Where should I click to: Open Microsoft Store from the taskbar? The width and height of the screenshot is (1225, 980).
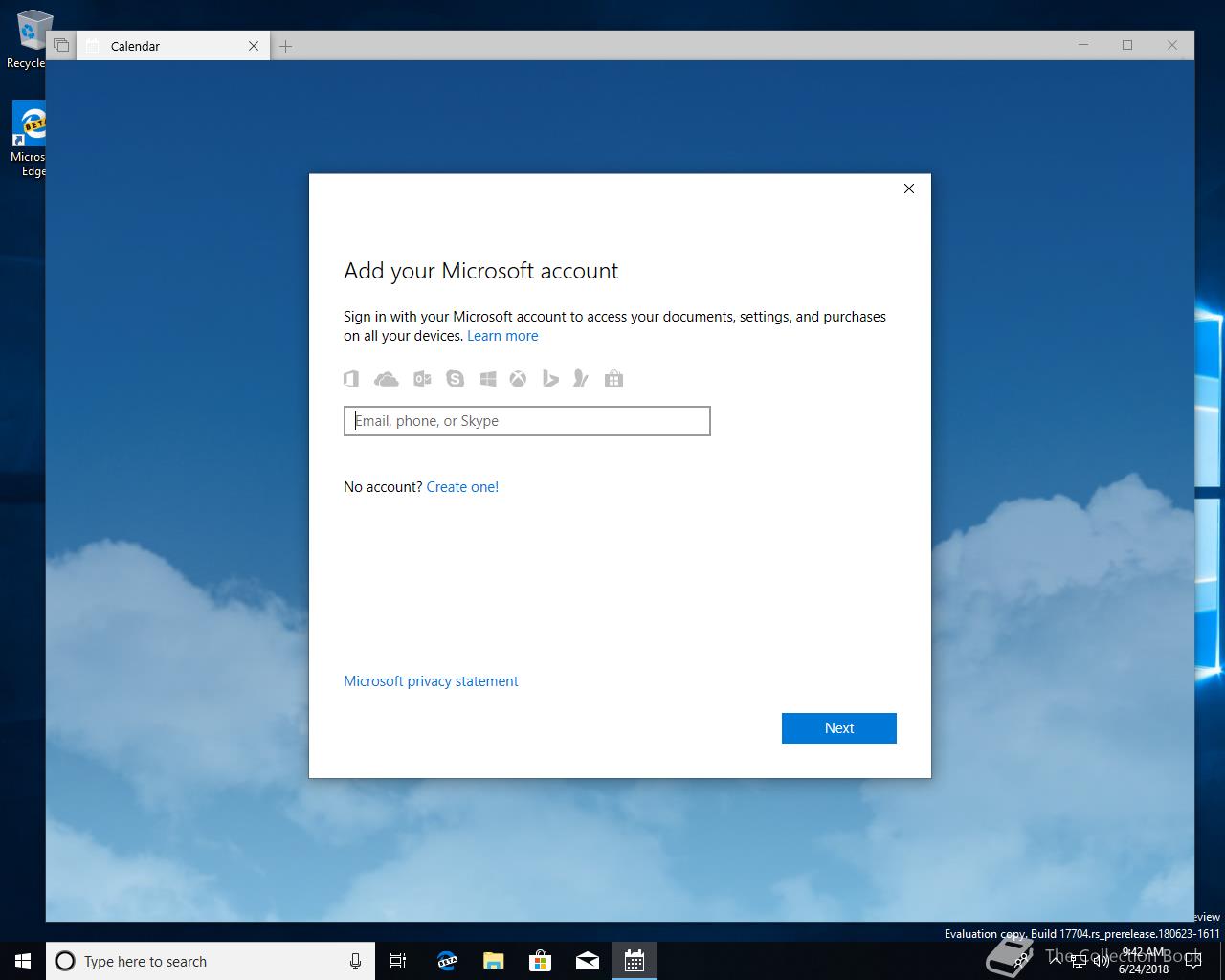(x=540, y=961)
